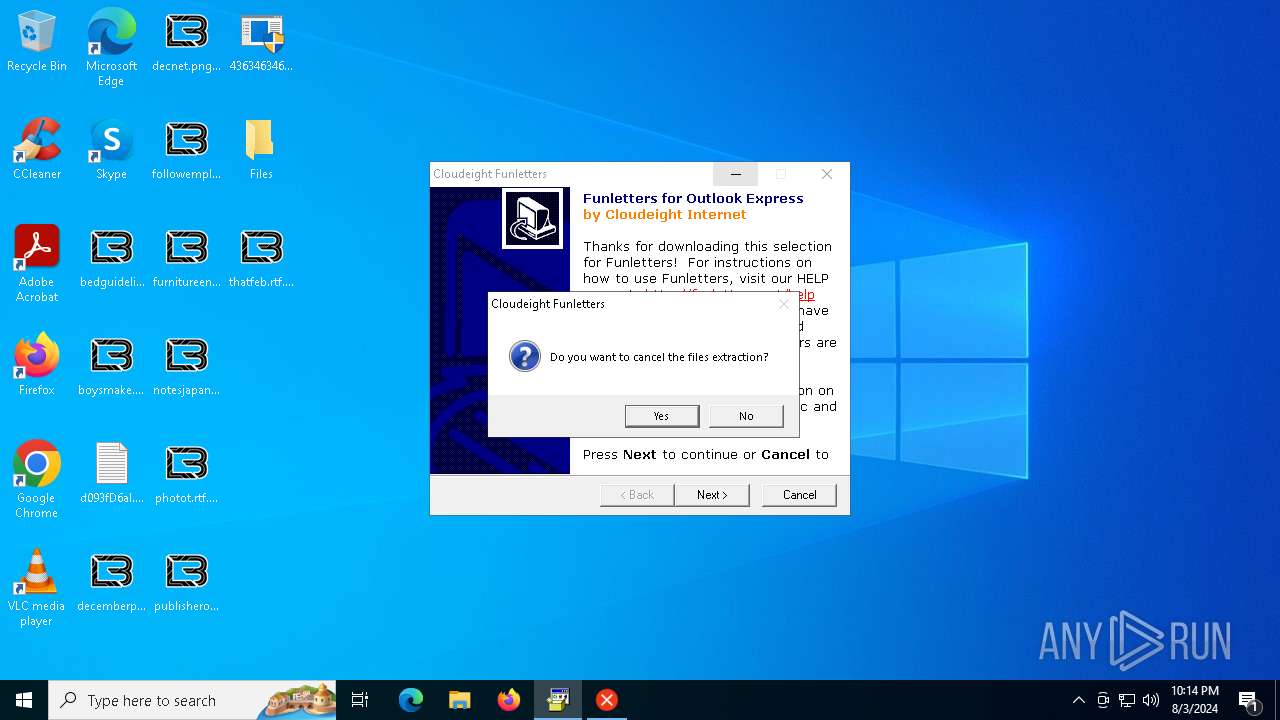Select the followempl desktop file
Viewport: 1280px width, 720px height.
(186, 151)
